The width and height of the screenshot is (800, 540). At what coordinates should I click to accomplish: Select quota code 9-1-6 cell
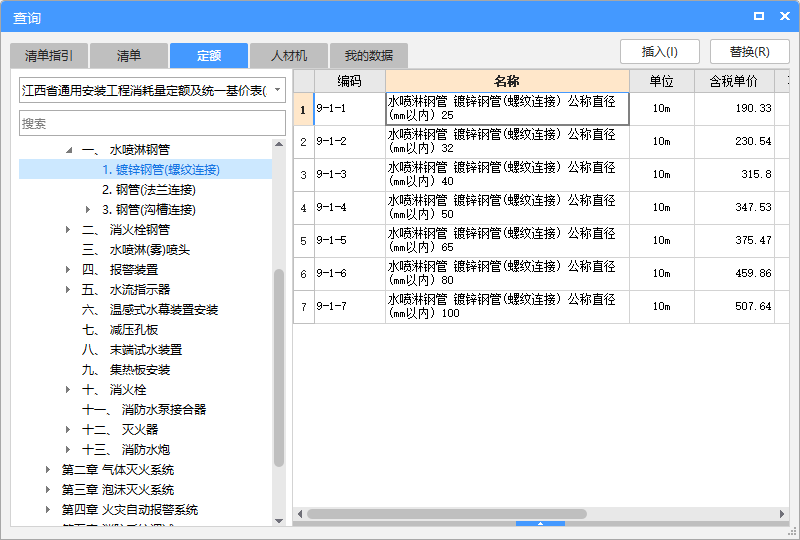tap(349, 274)
